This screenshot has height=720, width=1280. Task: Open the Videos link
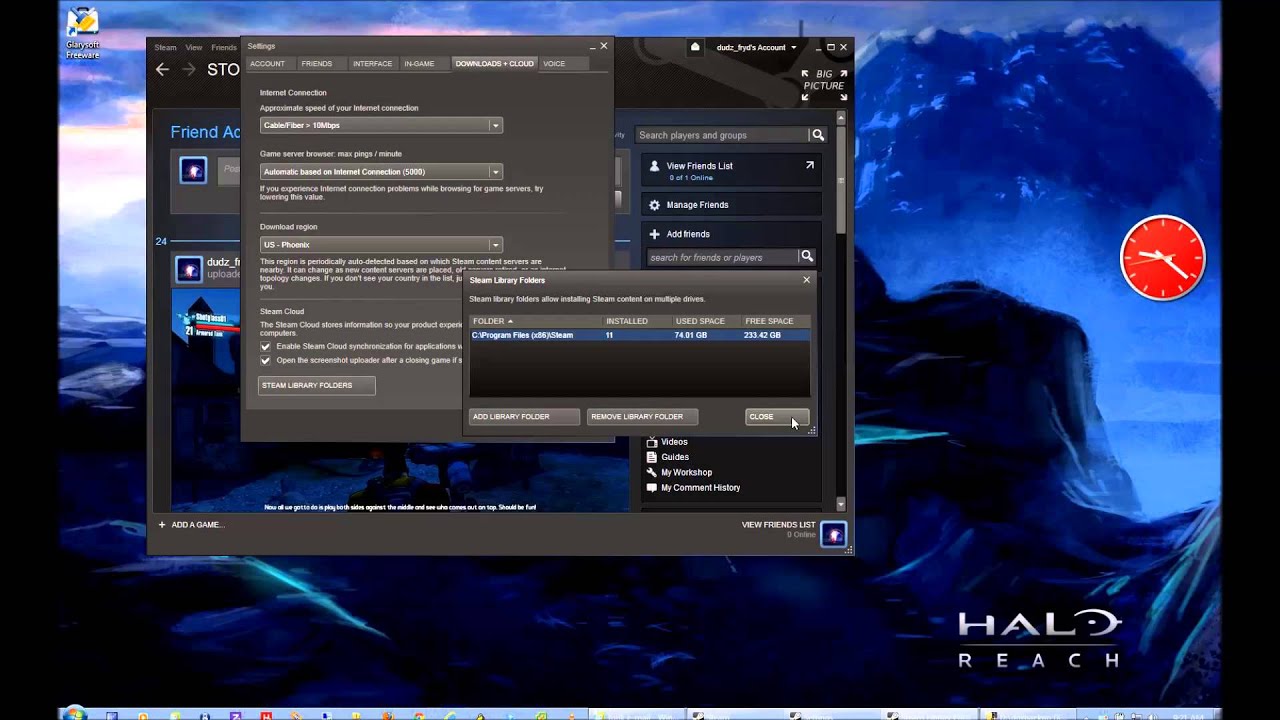click(x=674, y=442)
